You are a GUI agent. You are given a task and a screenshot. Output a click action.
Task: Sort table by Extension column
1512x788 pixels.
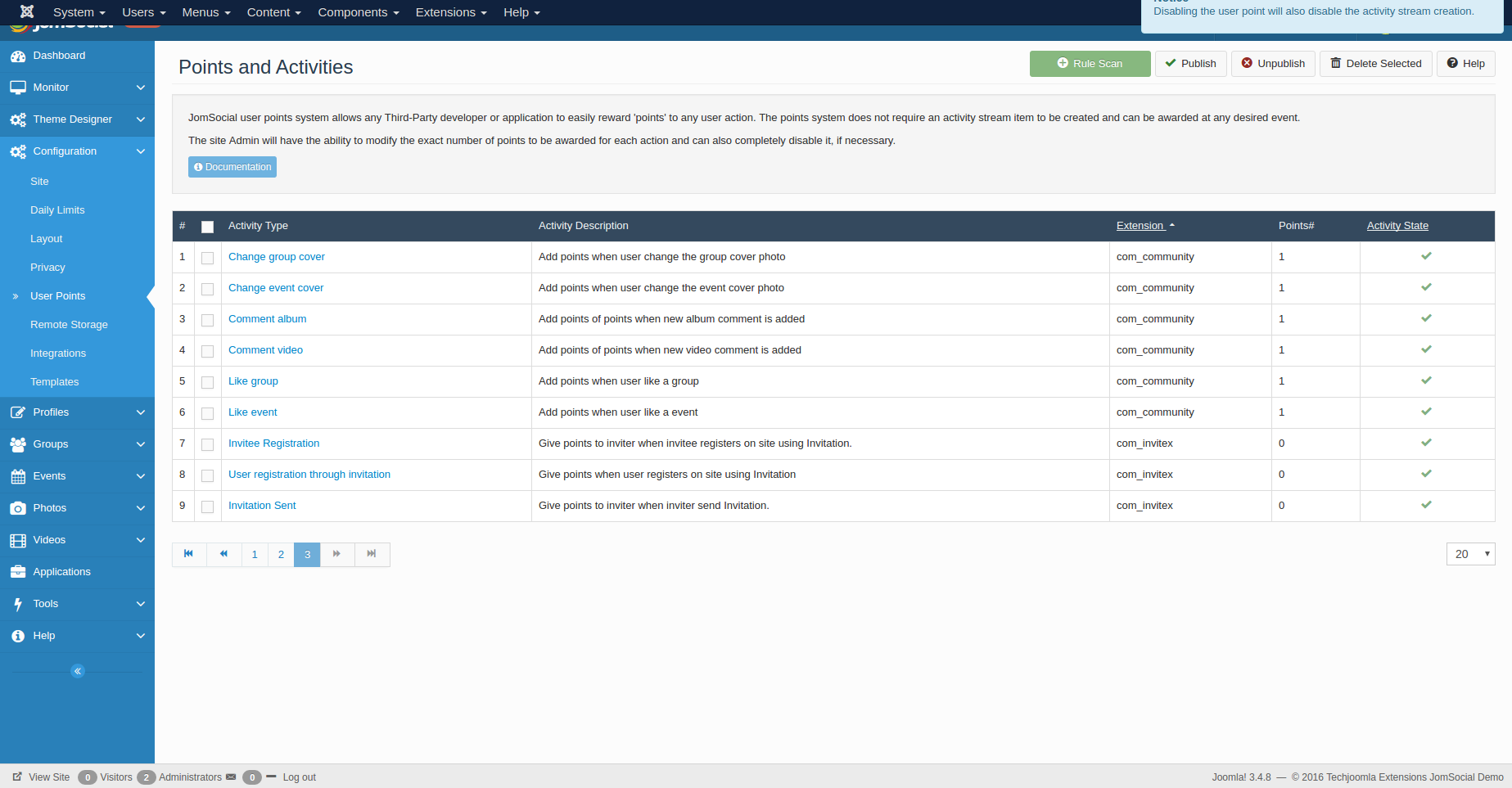click(x=1140, y=226)
